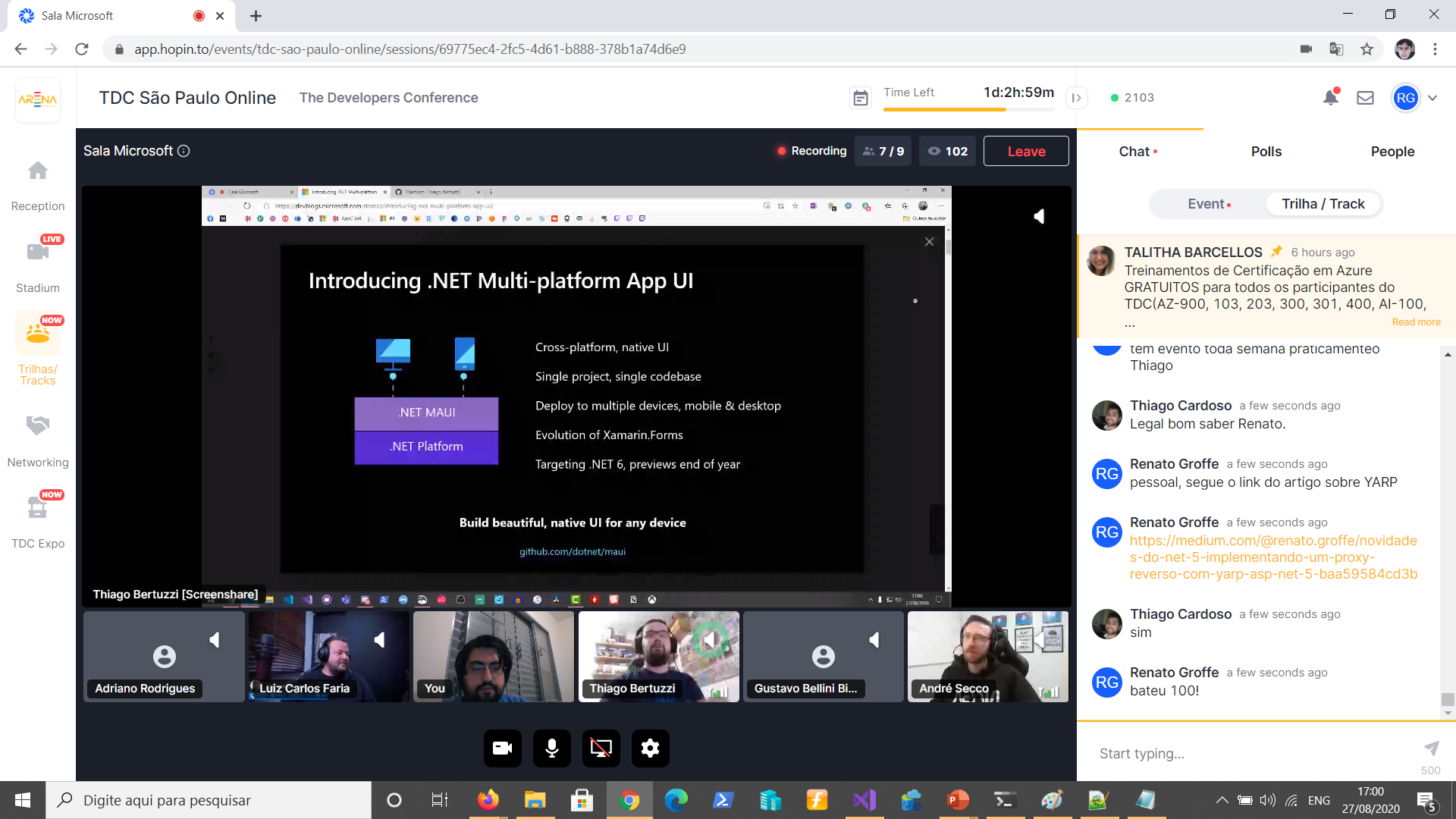Turn off your camera

(x=502, y=748)
